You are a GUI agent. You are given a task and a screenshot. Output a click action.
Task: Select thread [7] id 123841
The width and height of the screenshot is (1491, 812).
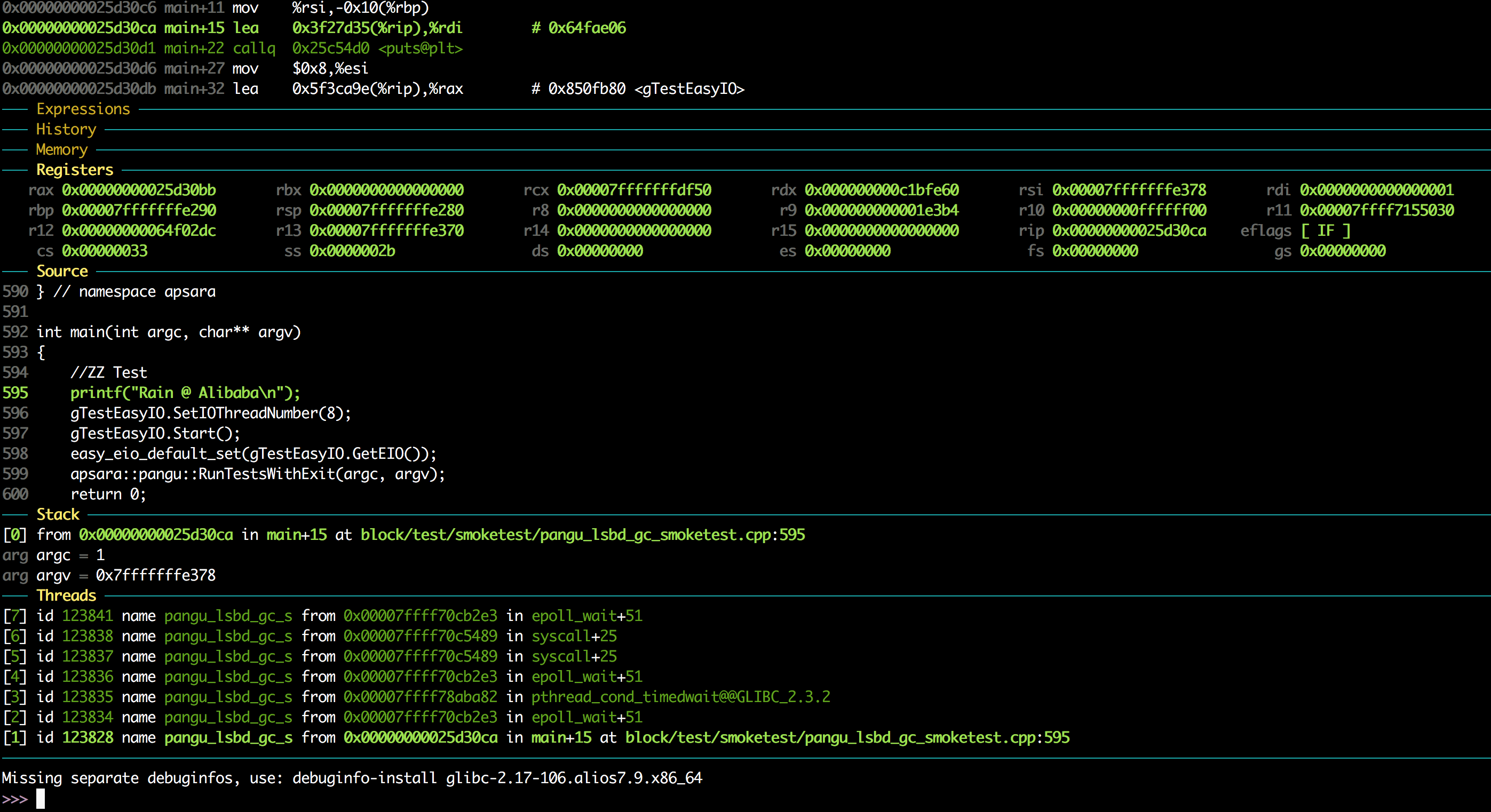pyautogui.click(x=88, y=615)
